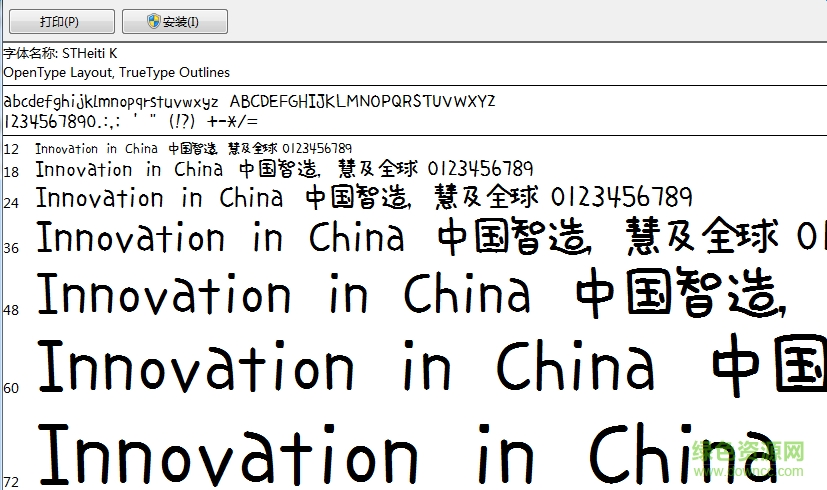Click the size label '48'
Viewport: 827px width, 490px height.
click(x=11, y=310)
